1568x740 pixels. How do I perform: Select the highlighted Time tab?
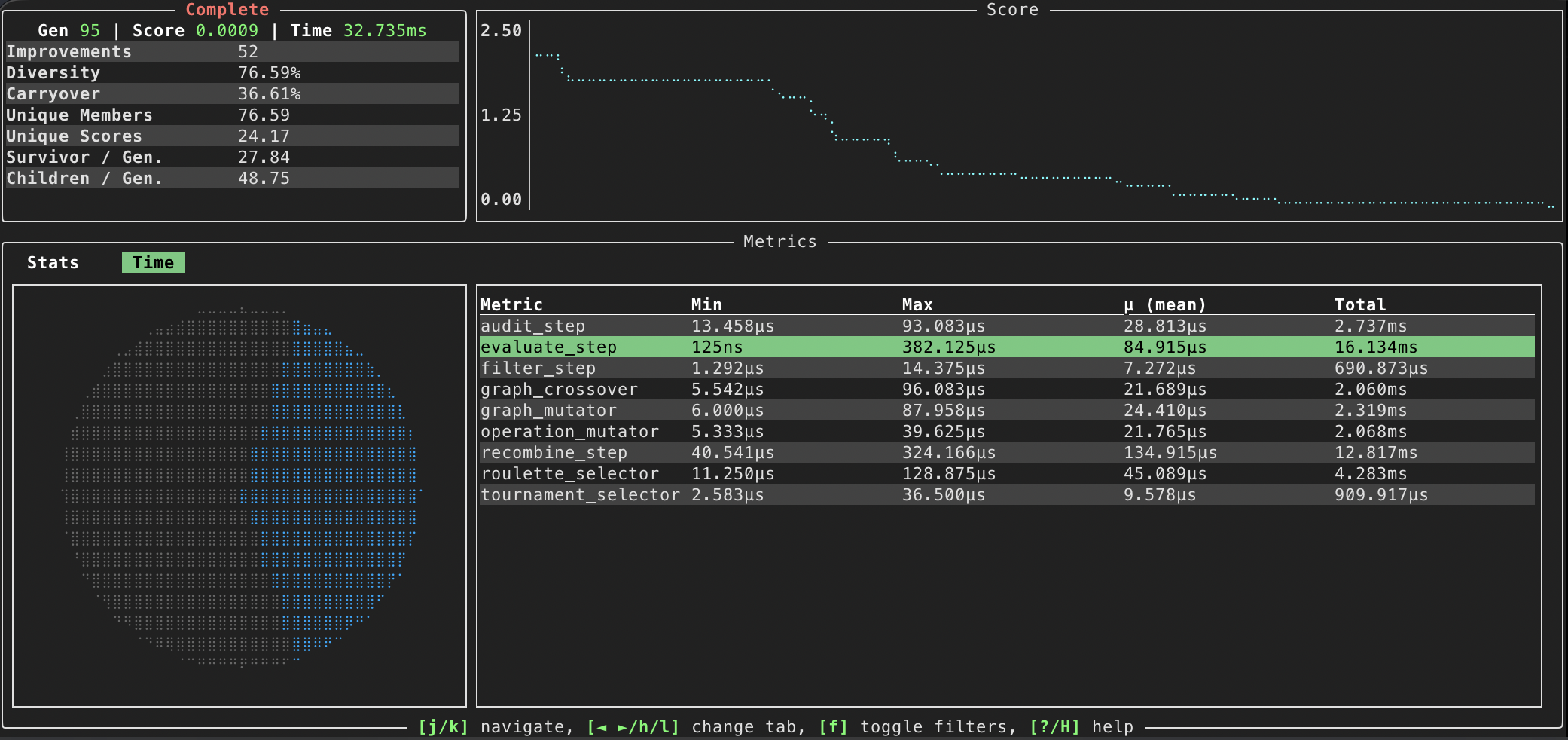153,262
